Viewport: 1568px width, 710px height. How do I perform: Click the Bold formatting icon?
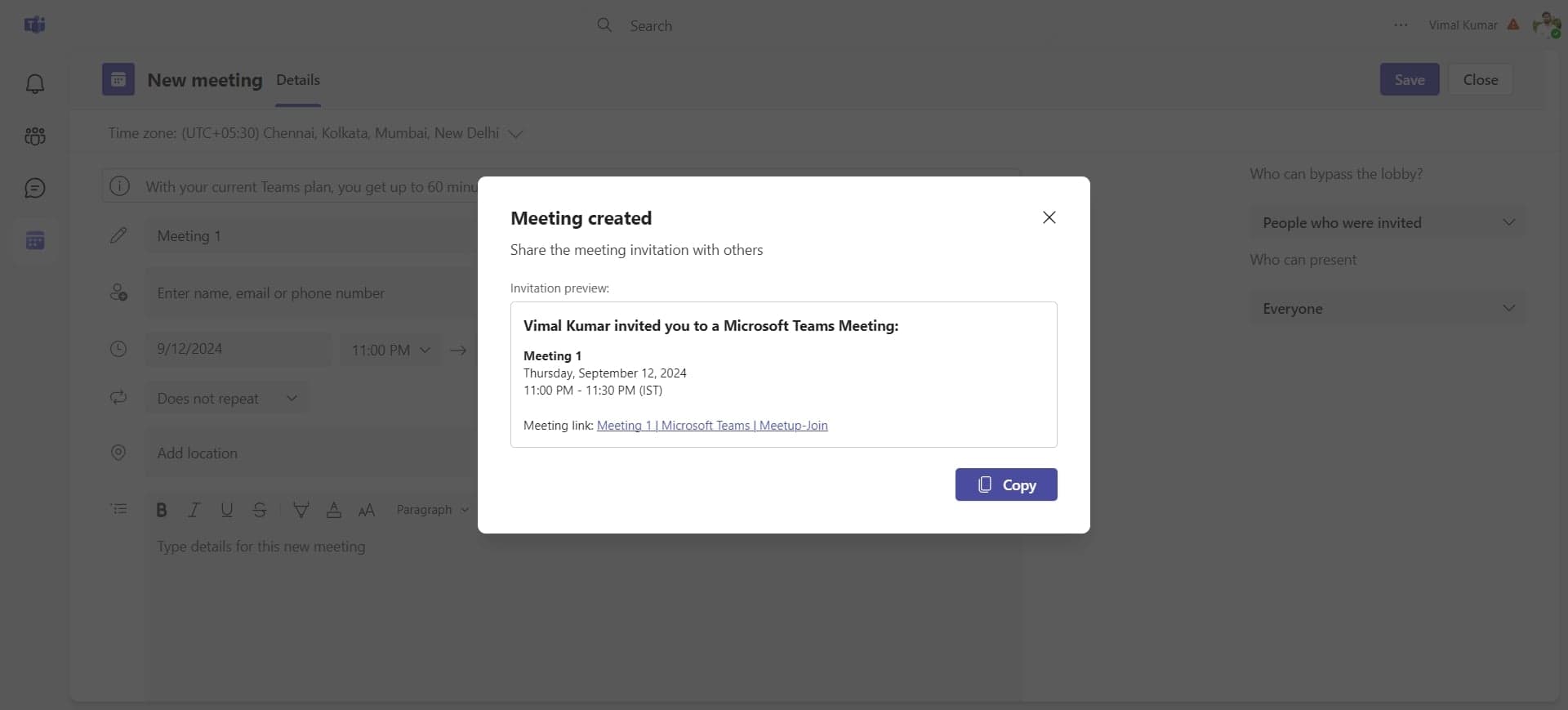pos(162,510)
